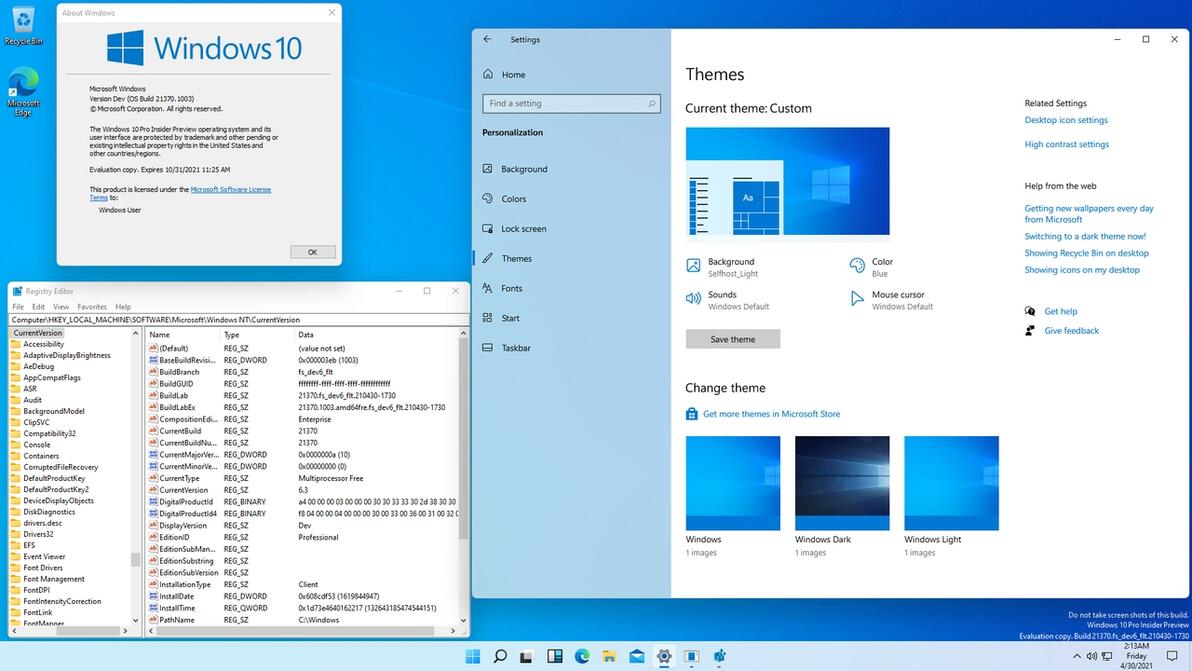Screen dimensions: 1192x671
Task: Select Themes in the Settings sidebar
Action: [x=507, y=258]
